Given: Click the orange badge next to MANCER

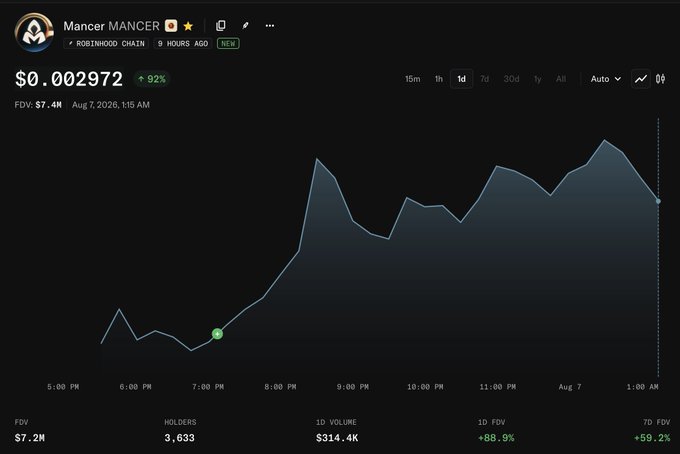Looking at the screenshot, I should (x=171, y=26).
